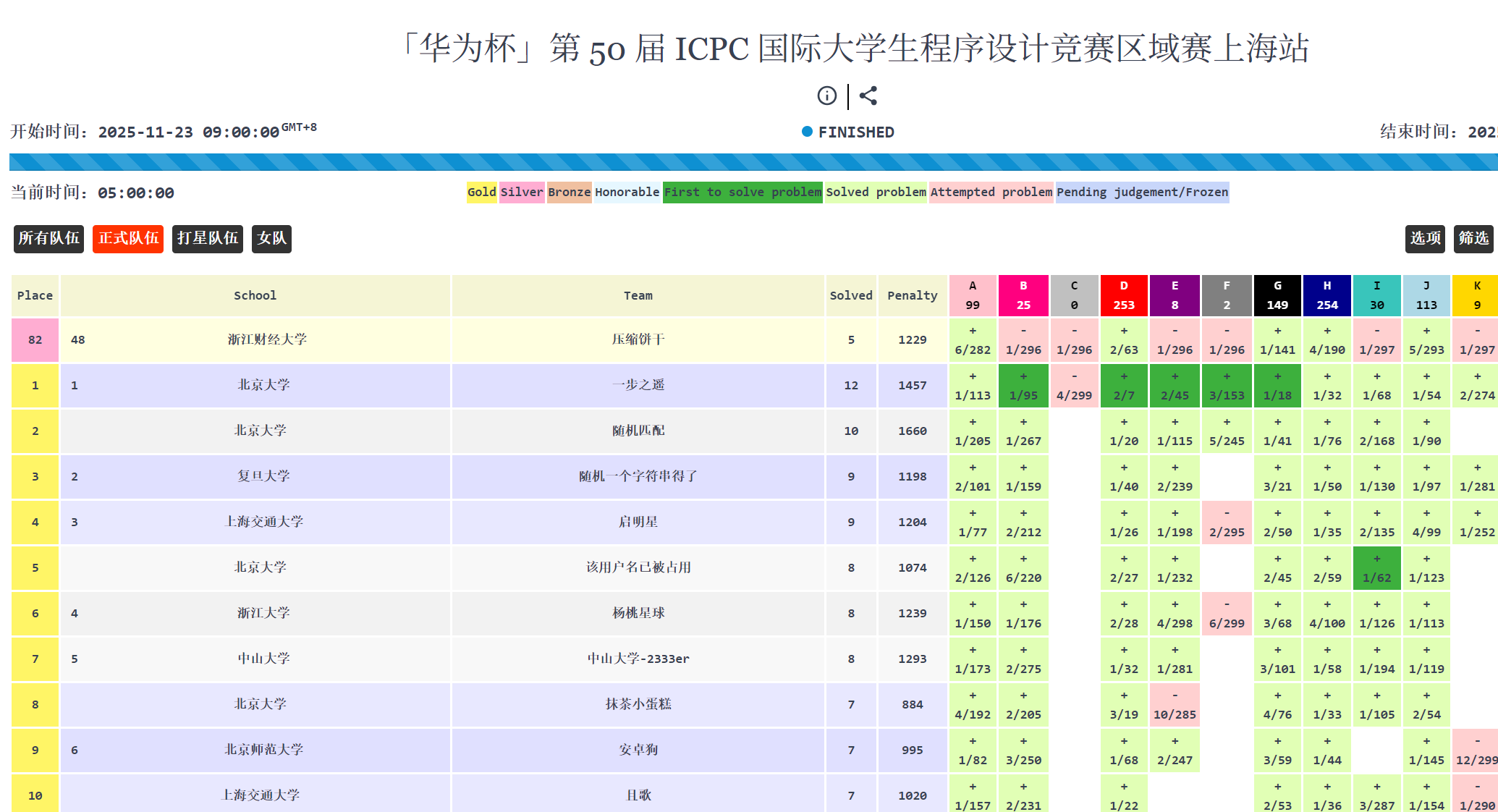Select the 所有队伍 filter tab
This screenshot has width=1498, height=812.
tap(48, 238)
